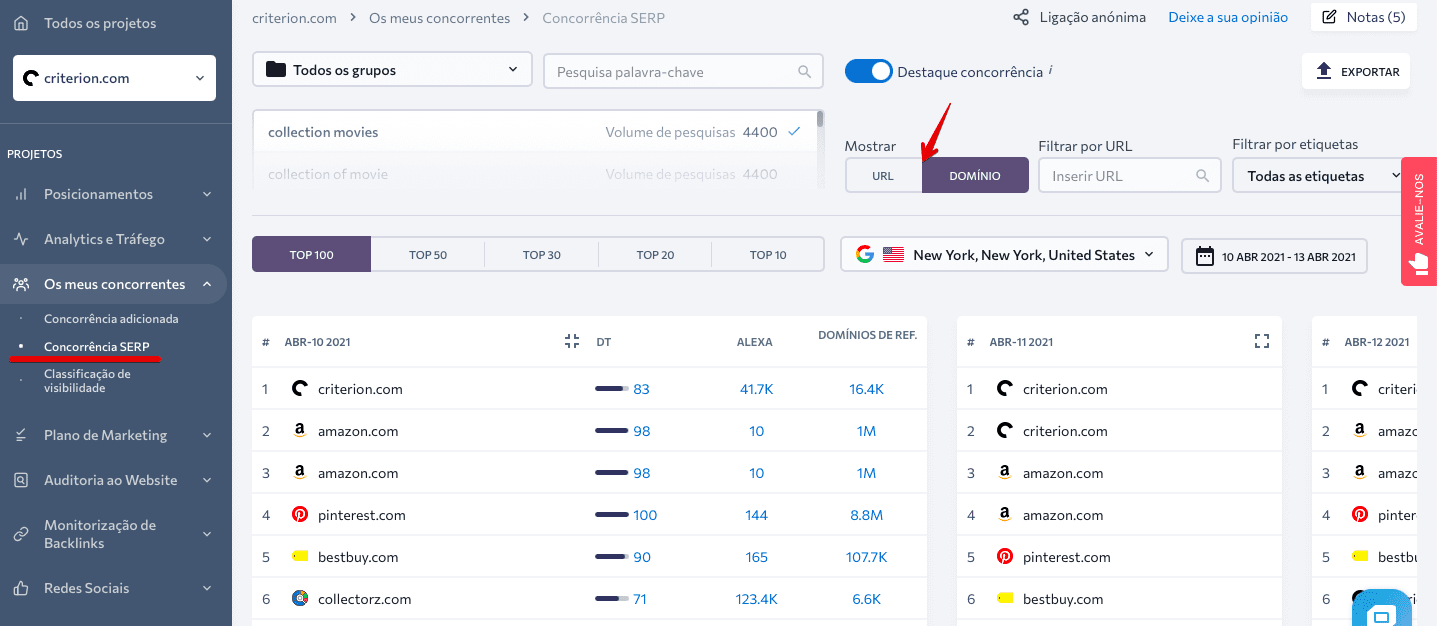Screen dimensions: 1437x626
Task: Expand the Analytics e Tráfego menu
Action: click(x=207, y=239)
